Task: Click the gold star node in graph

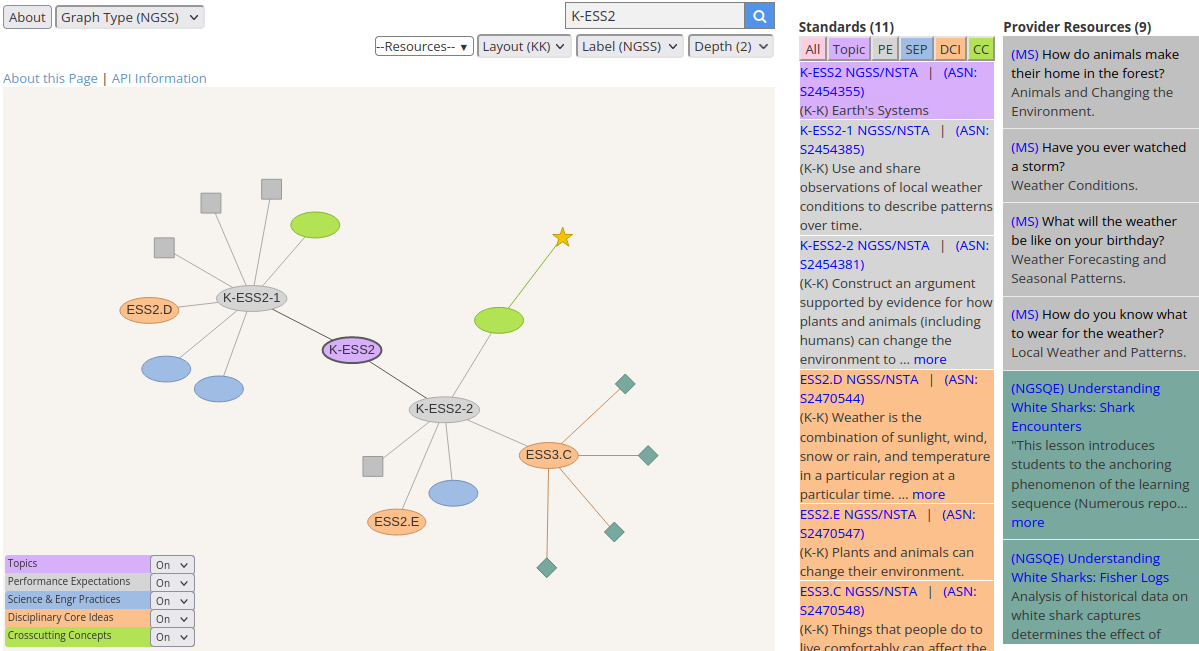Action: point(563,237)
